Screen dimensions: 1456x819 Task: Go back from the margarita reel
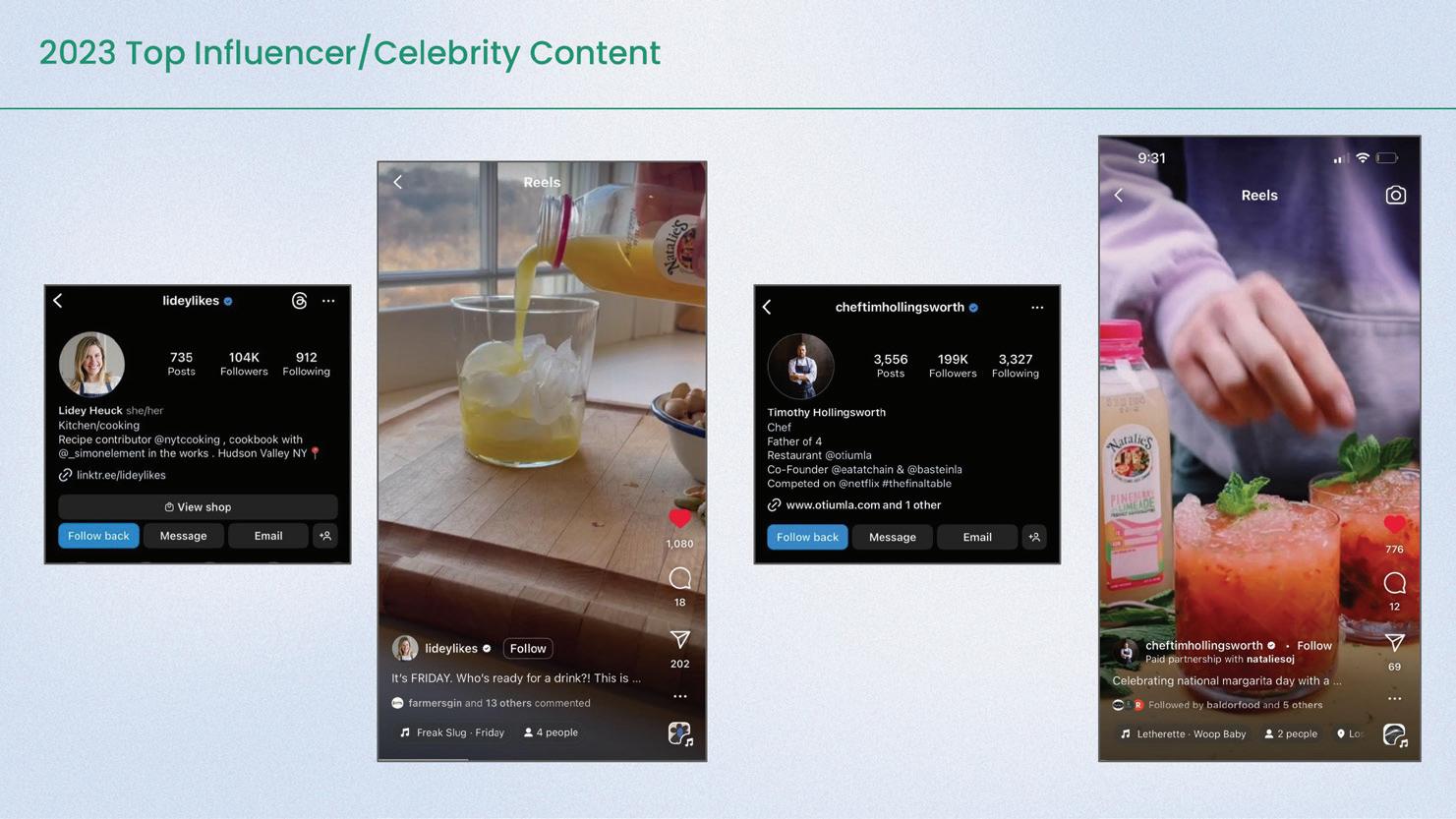(x=1119, y=196)
